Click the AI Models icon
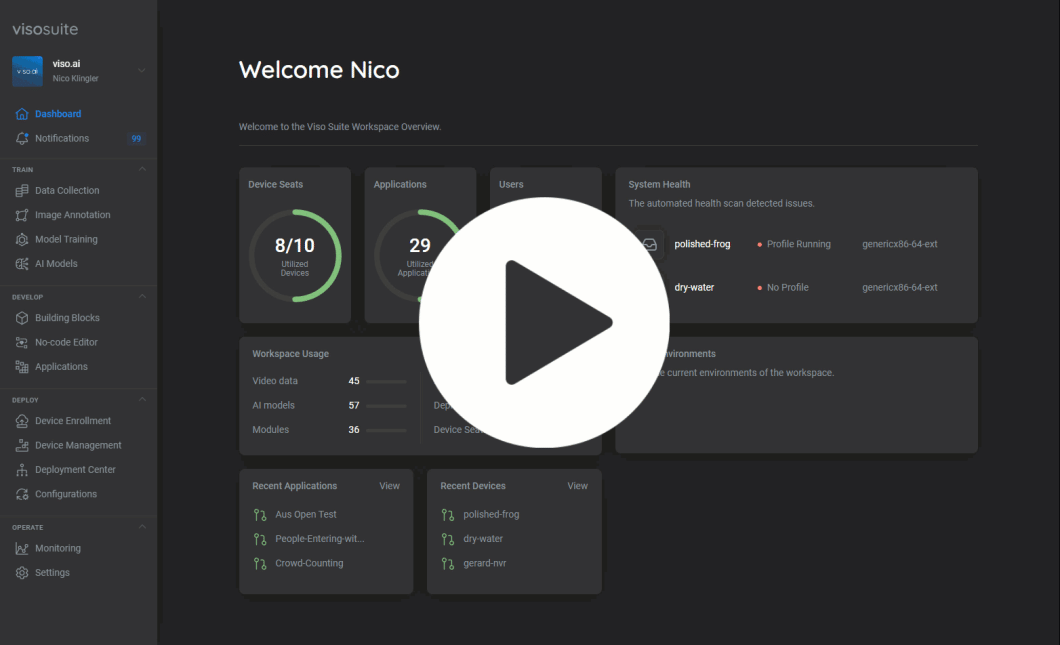 pos(22,264)
